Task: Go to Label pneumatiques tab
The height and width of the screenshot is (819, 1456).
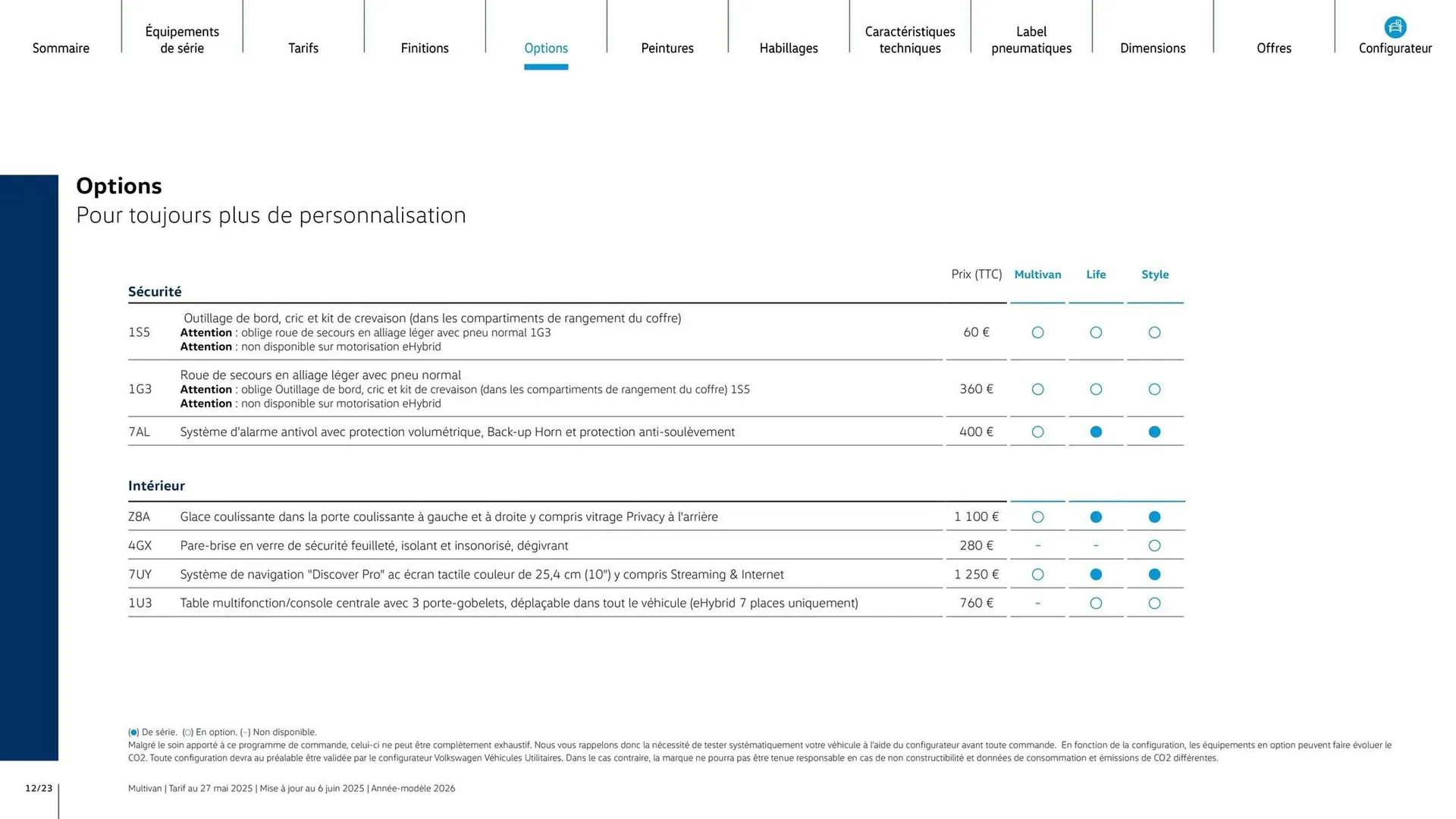Action: (1031, 39)
